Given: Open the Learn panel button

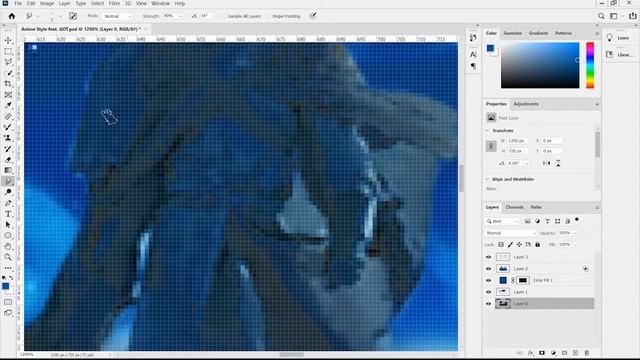Looking at the screenshot, I should tap(618, 38).
